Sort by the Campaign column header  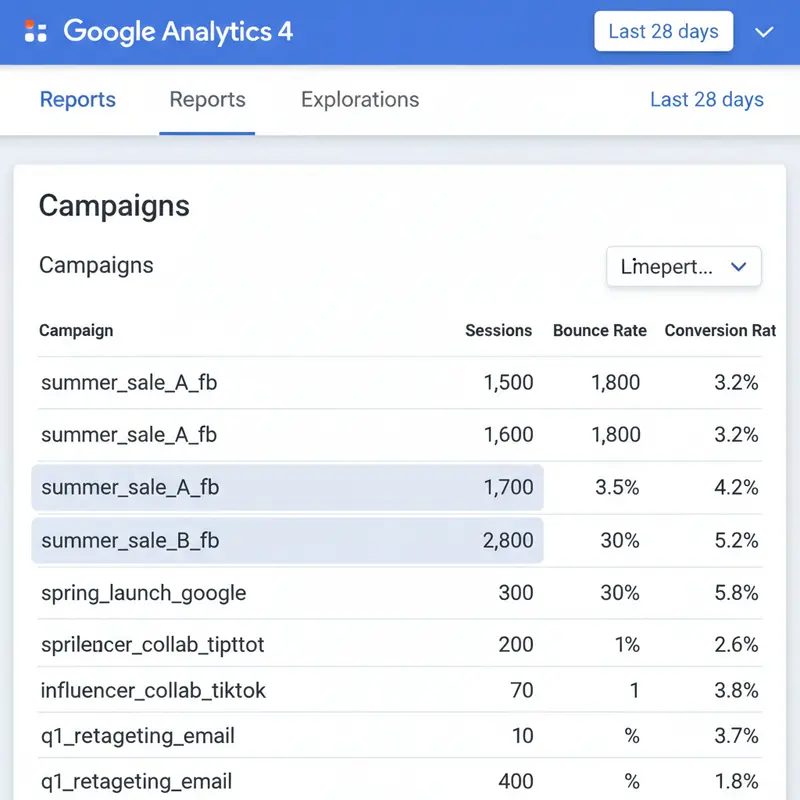point(76,331)
